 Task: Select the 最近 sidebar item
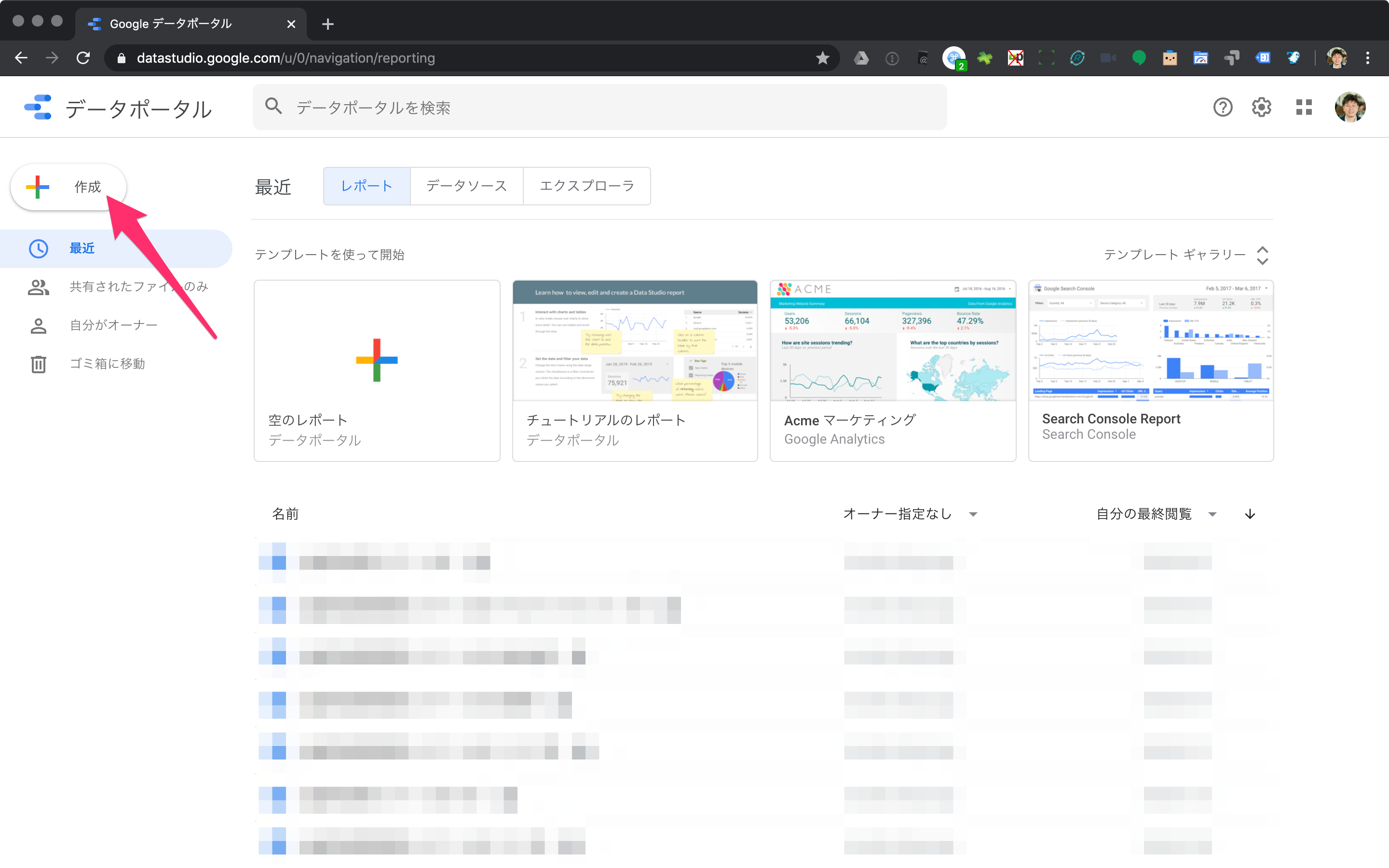[x=117, y=248]
